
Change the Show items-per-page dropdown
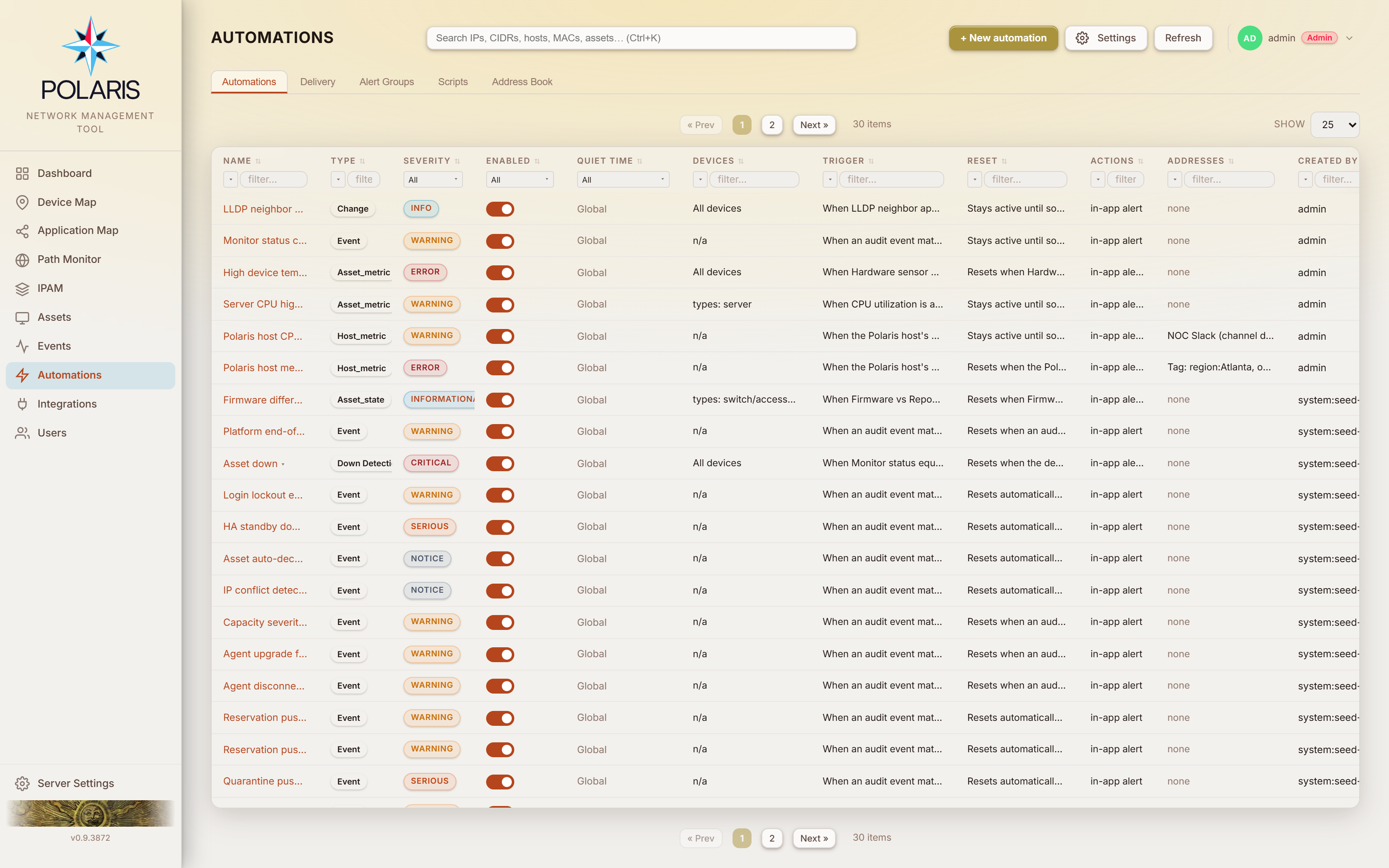click(1335, 124)
